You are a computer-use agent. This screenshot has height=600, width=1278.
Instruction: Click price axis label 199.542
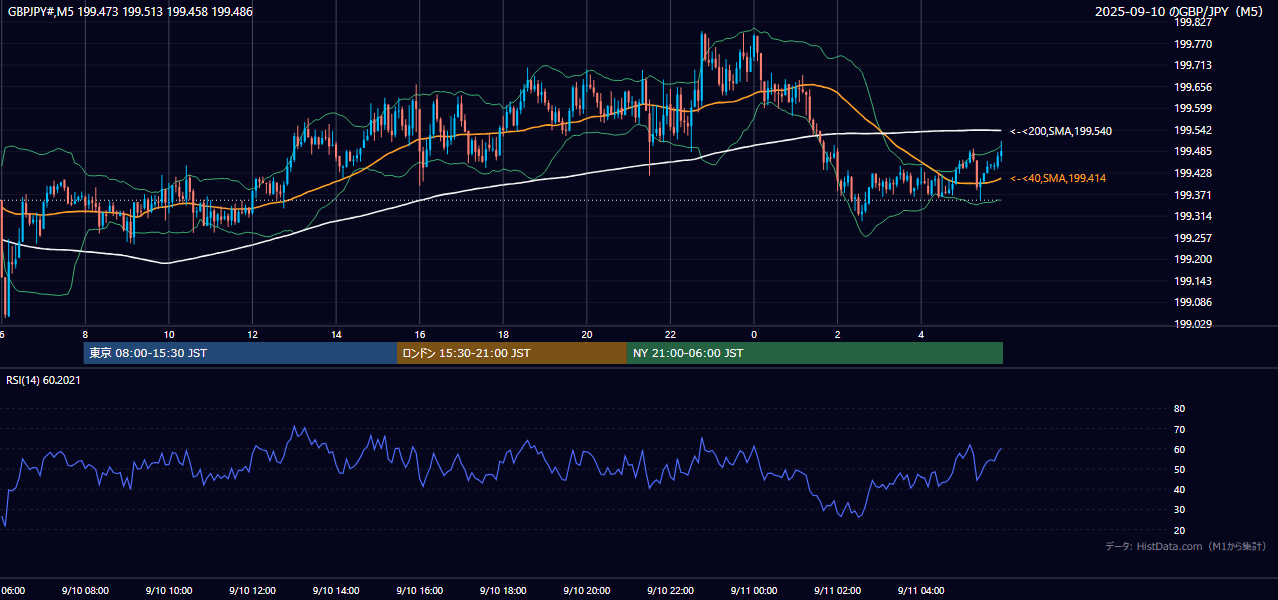click(1193, 130)
